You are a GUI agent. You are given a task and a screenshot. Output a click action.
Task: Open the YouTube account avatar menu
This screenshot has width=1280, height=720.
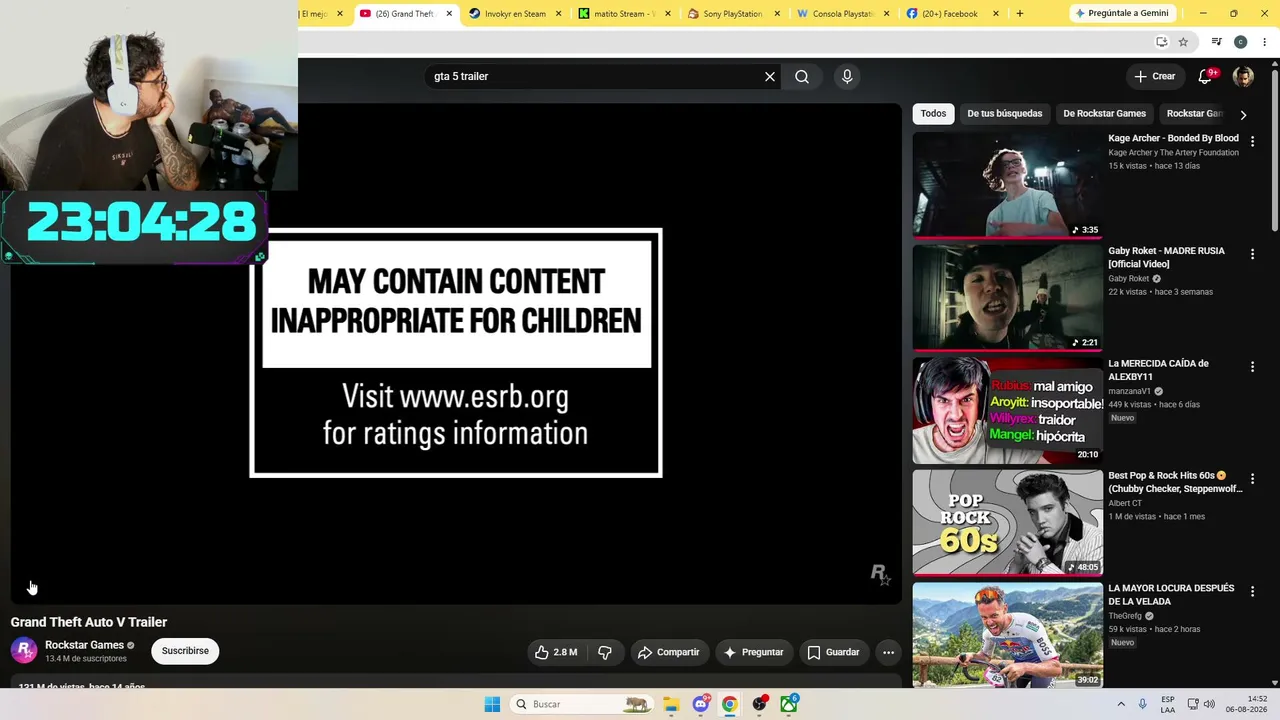pos(1243,77)
